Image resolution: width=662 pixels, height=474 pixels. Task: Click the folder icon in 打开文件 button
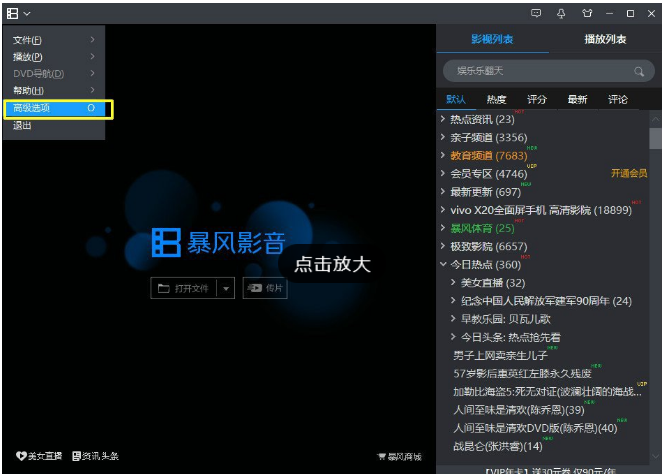(163, 288)
